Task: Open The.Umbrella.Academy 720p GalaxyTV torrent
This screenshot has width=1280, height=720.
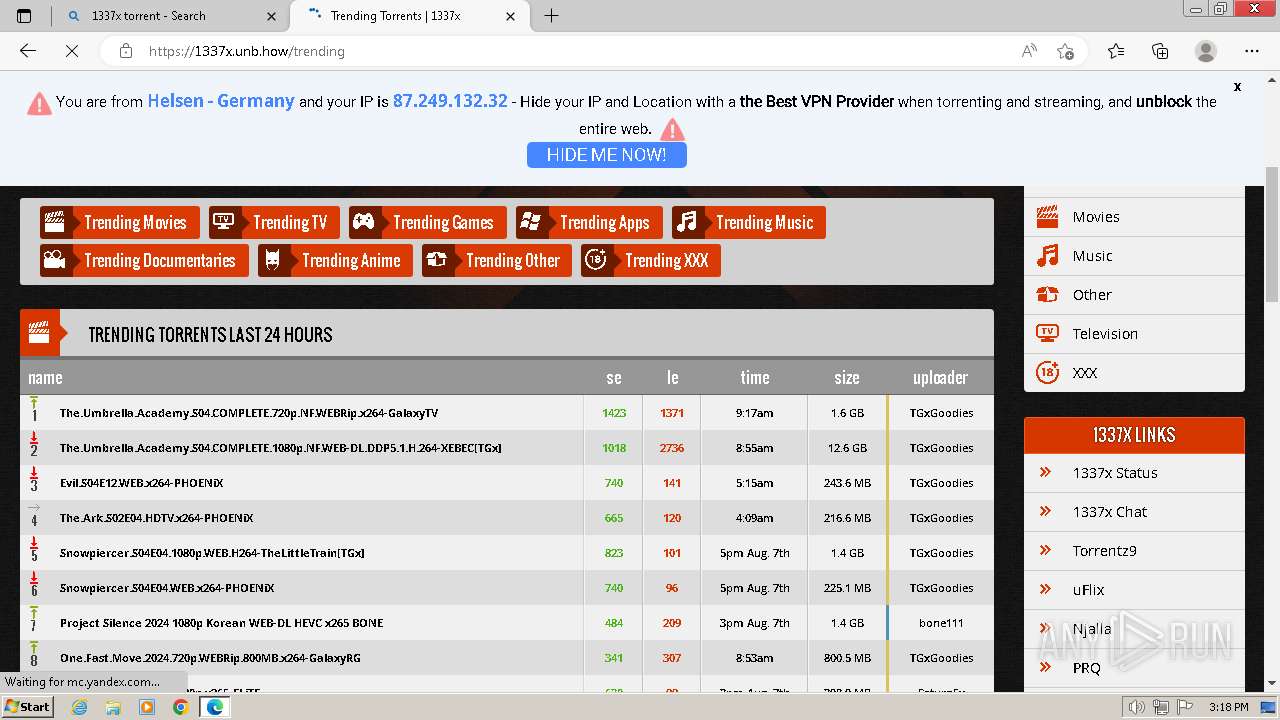Action: (248, 413)
